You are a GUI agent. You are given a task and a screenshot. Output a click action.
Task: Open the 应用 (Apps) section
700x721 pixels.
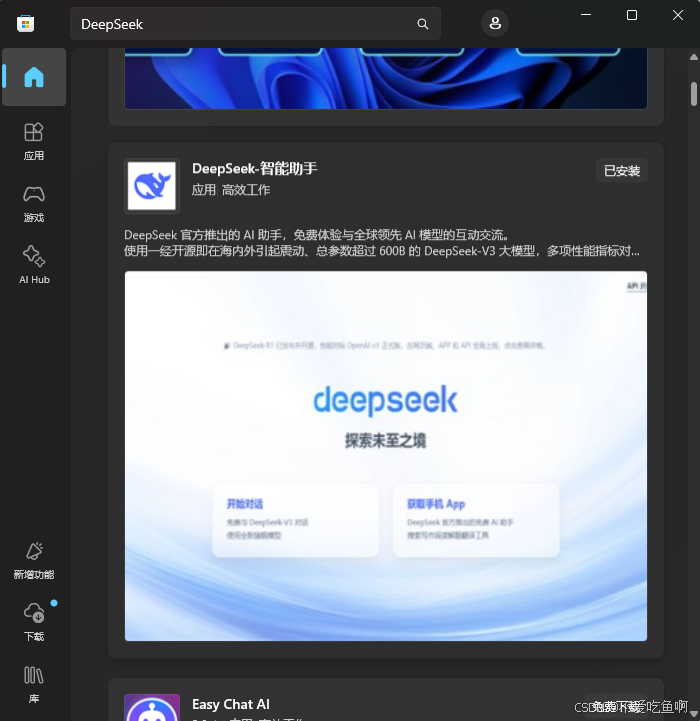(34, 142)
